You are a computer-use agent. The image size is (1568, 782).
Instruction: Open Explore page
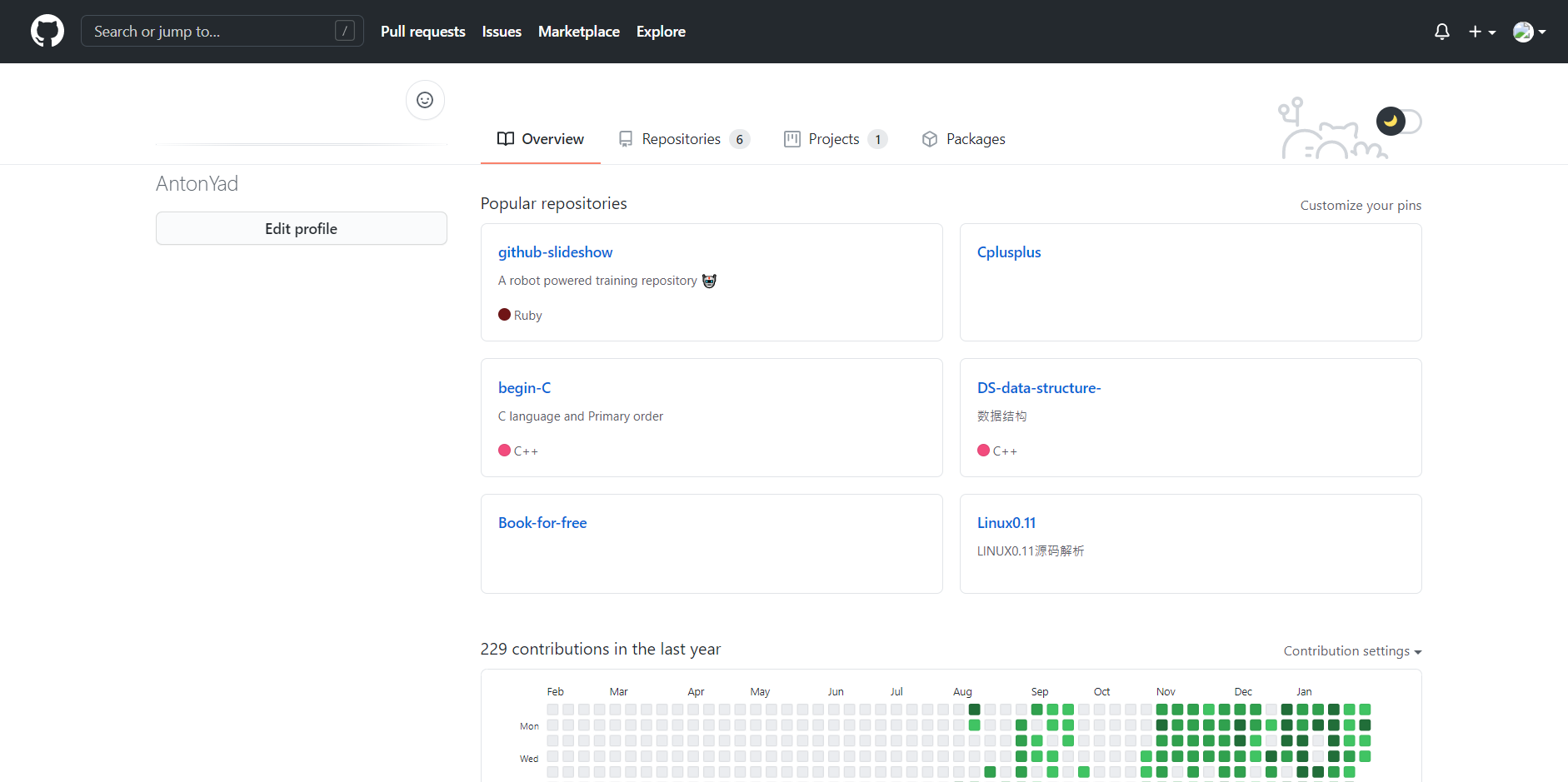coord(661,32)
